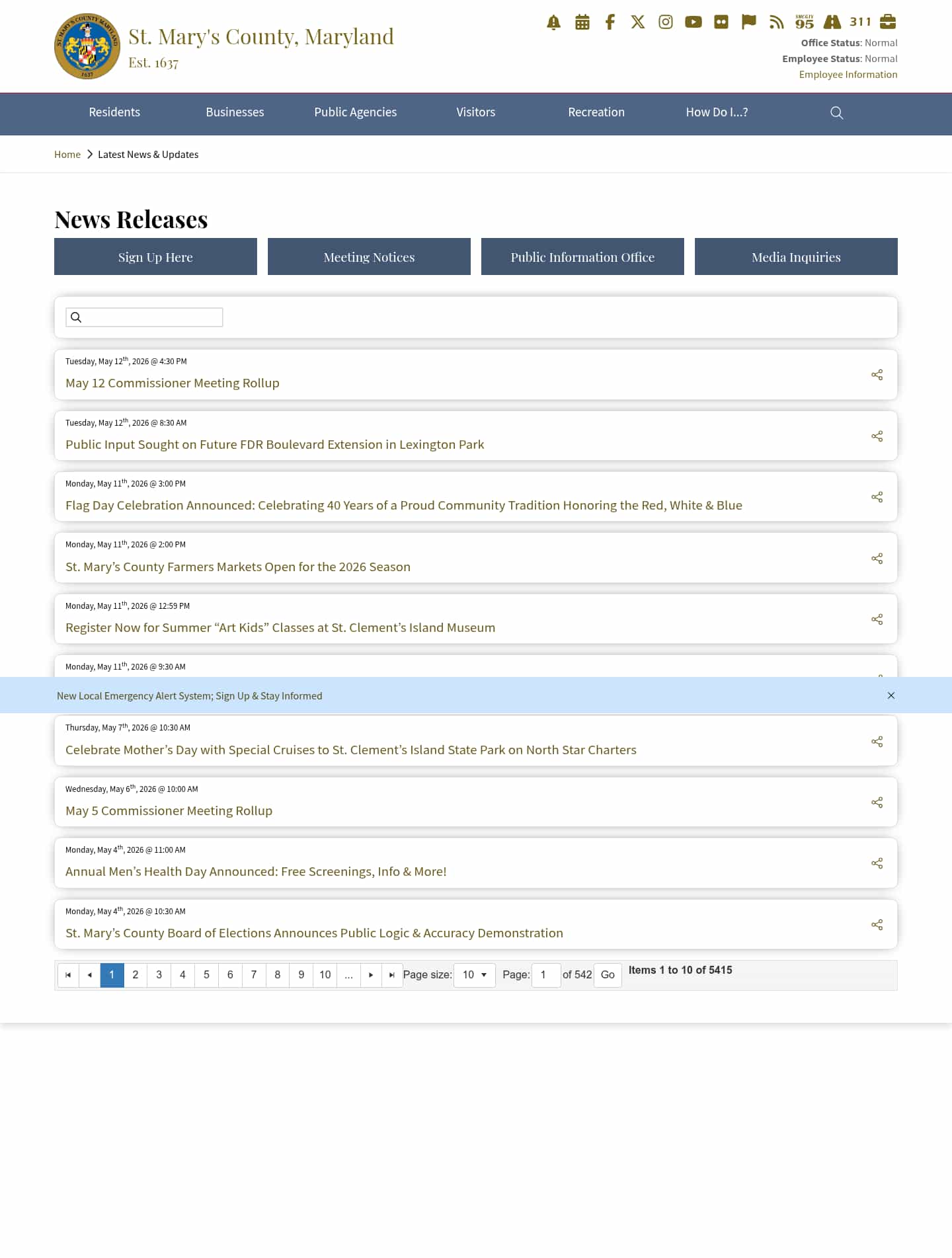Click the St. Mary's County, Maryland title
The image size is (952, 1258).
click(261, 37)
